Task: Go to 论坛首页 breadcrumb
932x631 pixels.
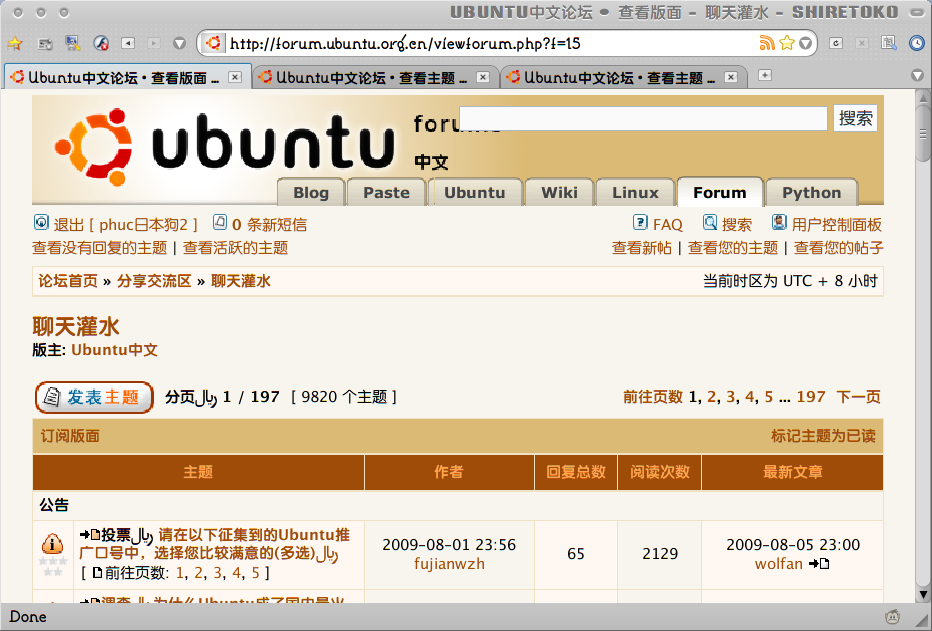Action: (x=68, y=281)
